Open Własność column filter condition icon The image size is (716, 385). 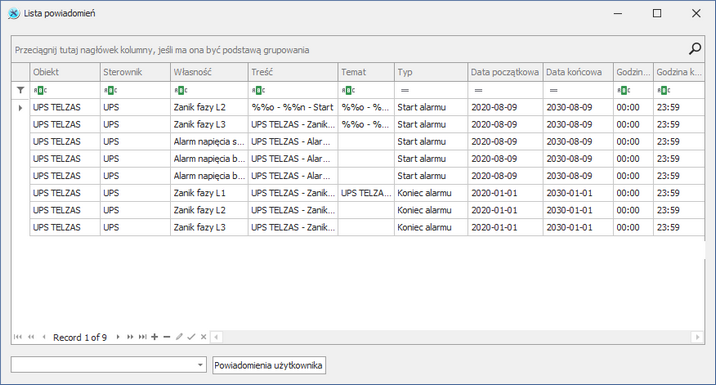point(181,90)
